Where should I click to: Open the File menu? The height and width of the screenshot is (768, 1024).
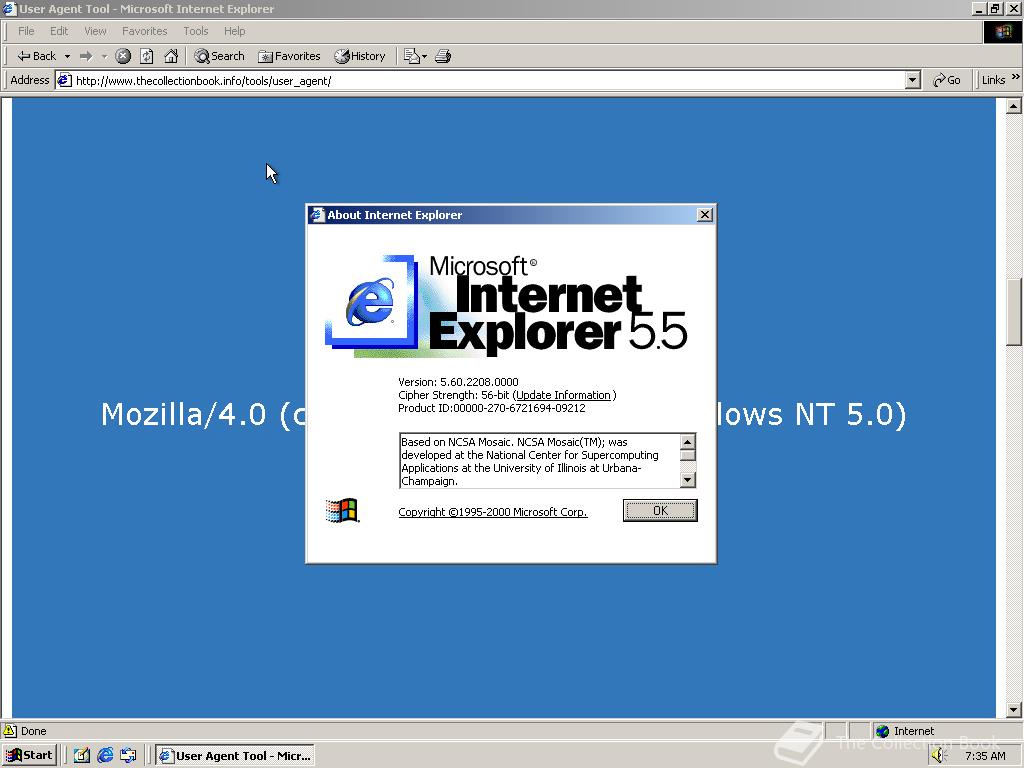click(26, 31)
